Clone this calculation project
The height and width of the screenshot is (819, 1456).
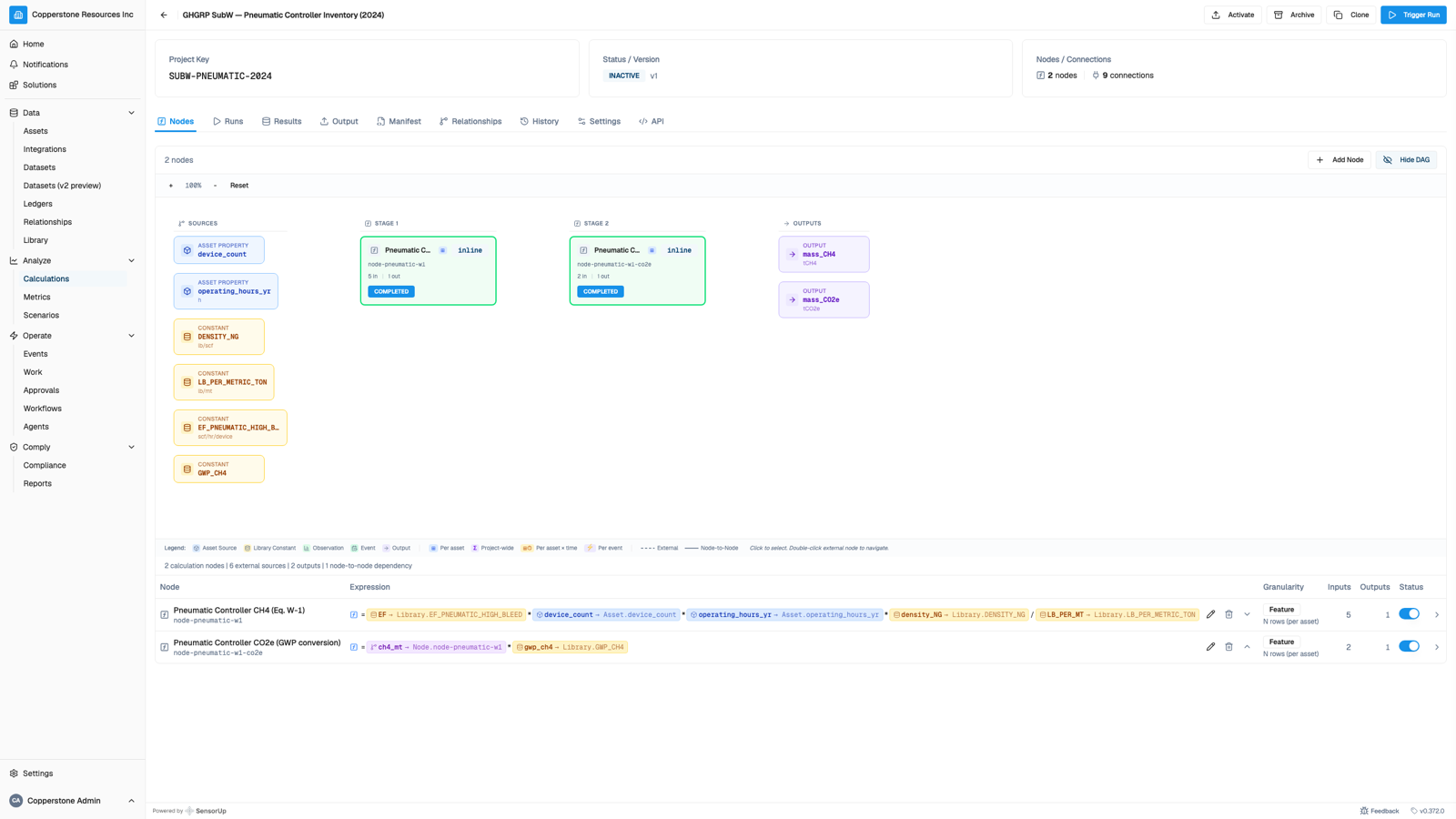pyautogui.click(x=1351, y=15)
